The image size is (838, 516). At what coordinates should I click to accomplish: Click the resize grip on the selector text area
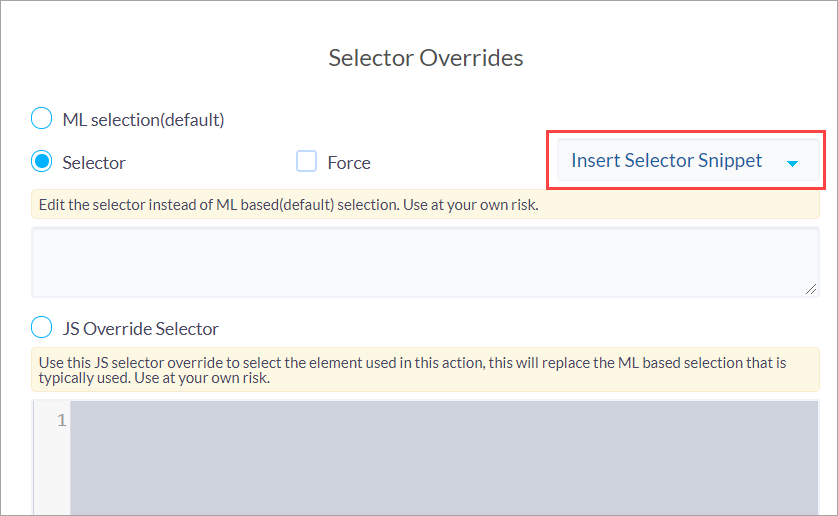(811, 289)
